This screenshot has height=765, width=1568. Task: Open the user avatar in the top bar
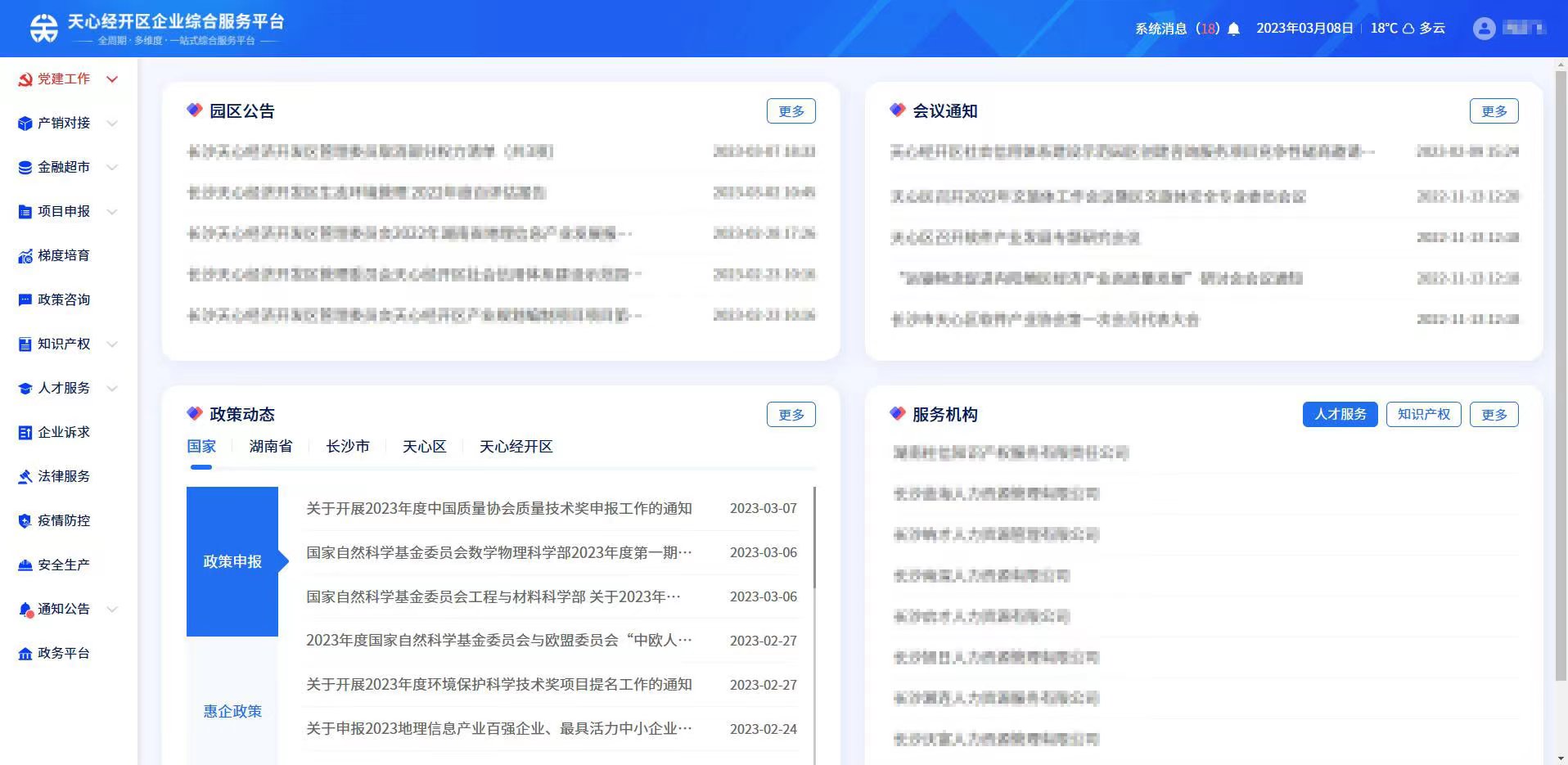point(1483,27)
